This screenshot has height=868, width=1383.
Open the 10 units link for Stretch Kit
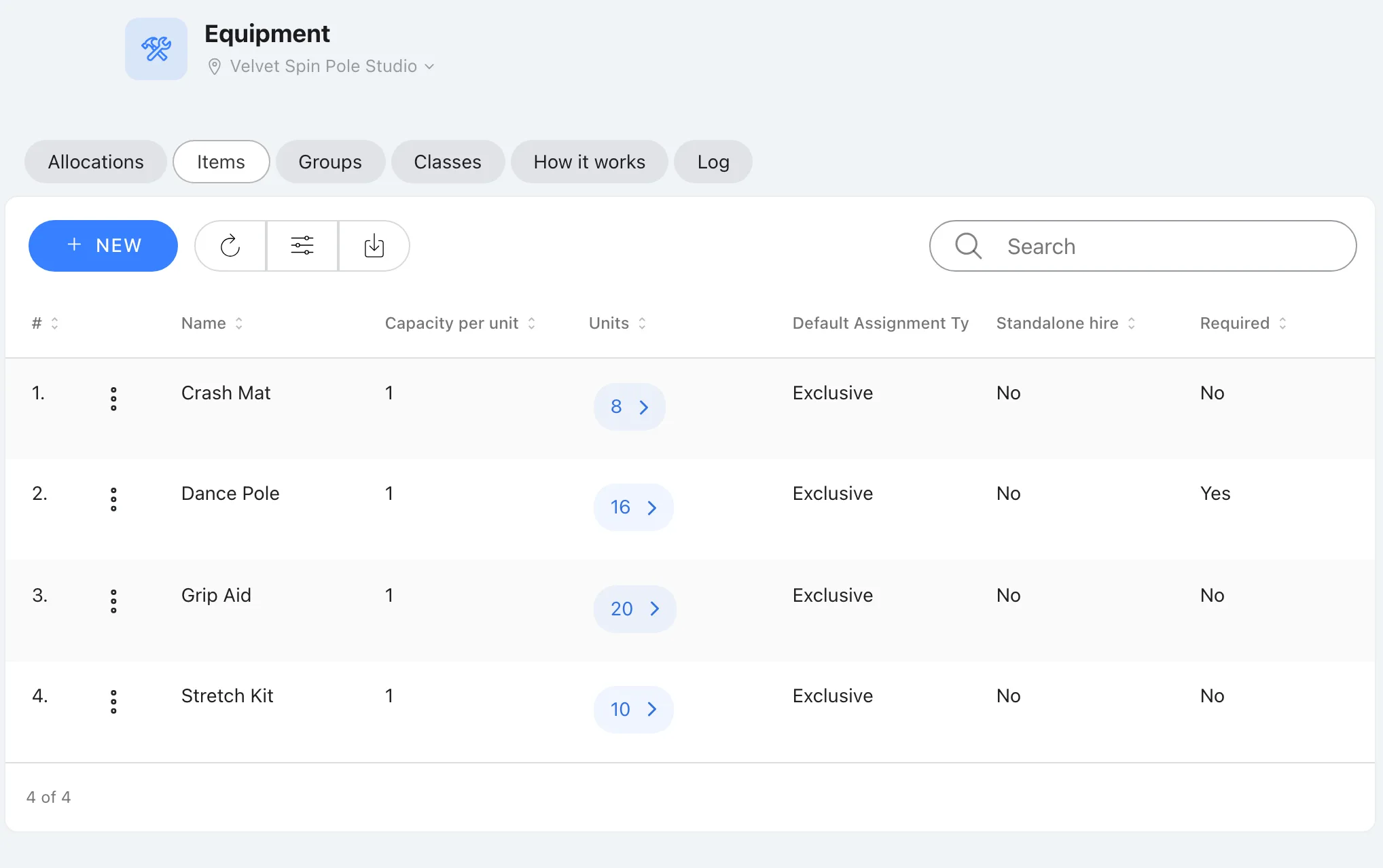[634, 710]
